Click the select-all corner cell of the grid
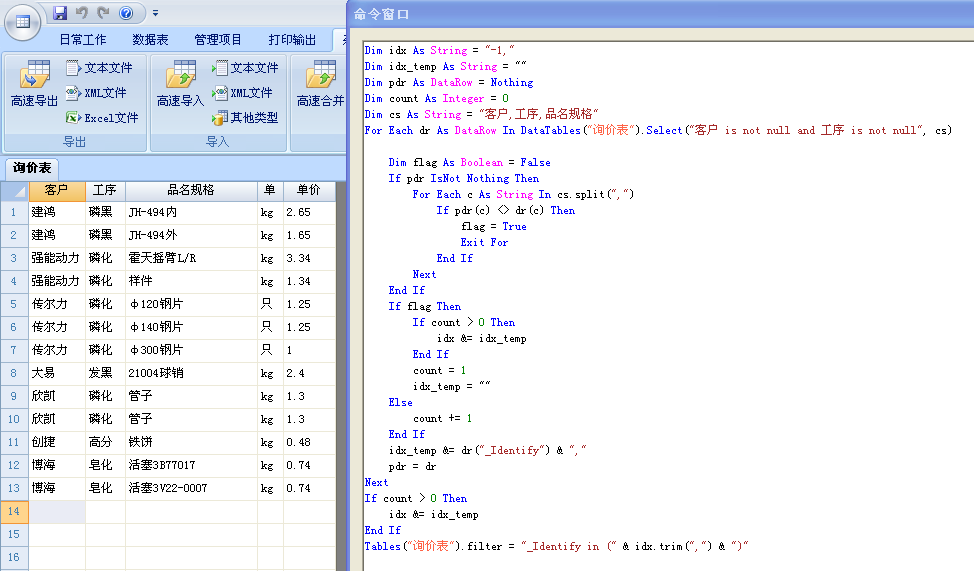974x571 pixels. tap(14, 190)
